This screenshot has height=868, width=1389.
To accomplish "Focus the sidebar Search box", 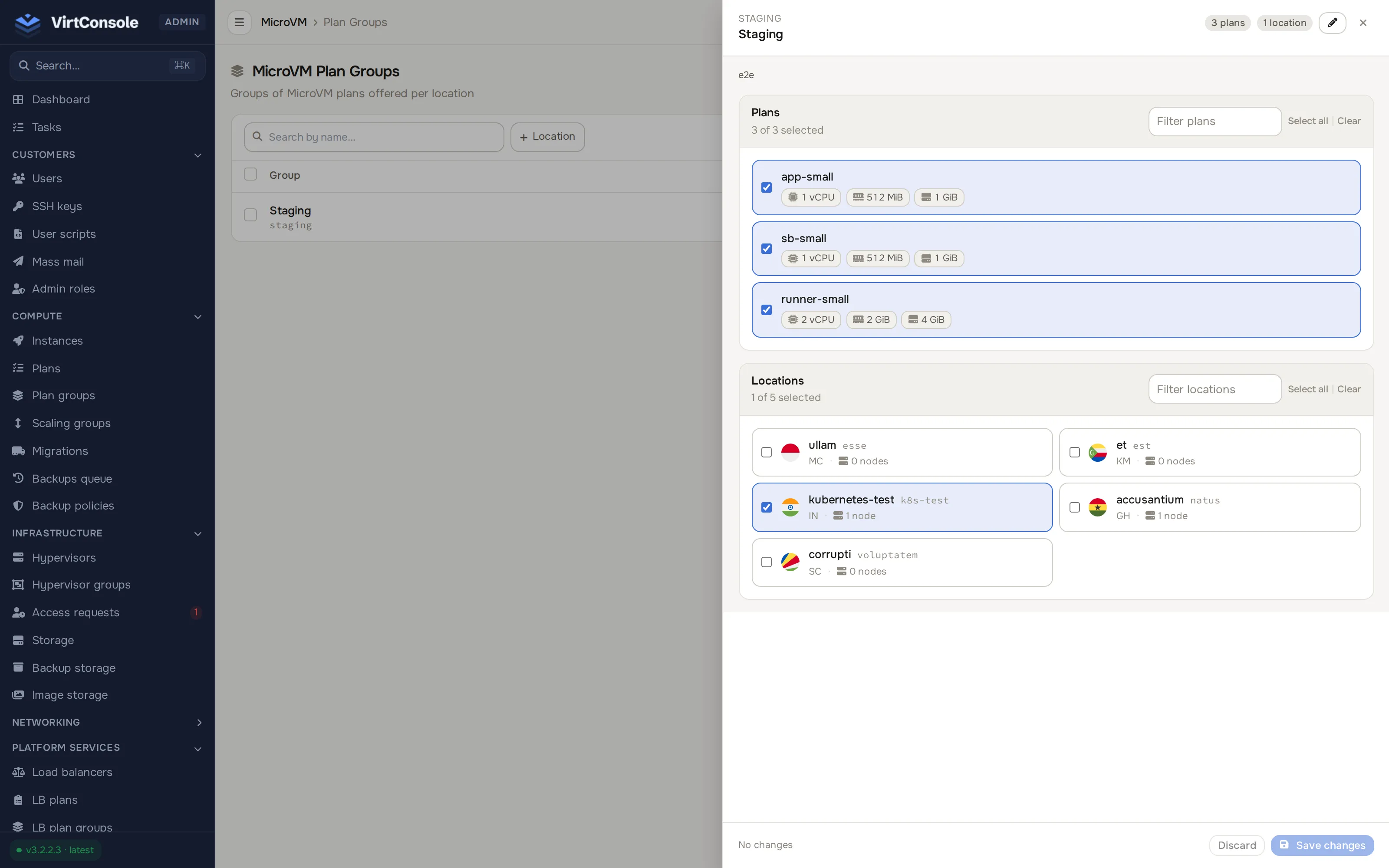I will click(x=107, y=66).
